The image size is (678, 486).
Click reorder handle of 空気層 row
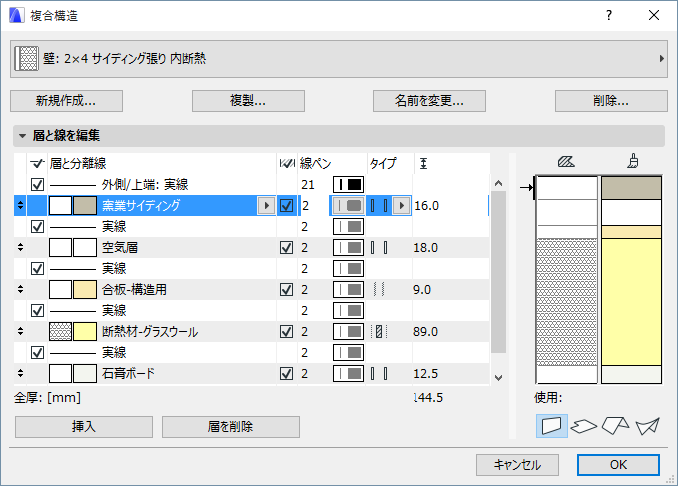pos(20,248)
